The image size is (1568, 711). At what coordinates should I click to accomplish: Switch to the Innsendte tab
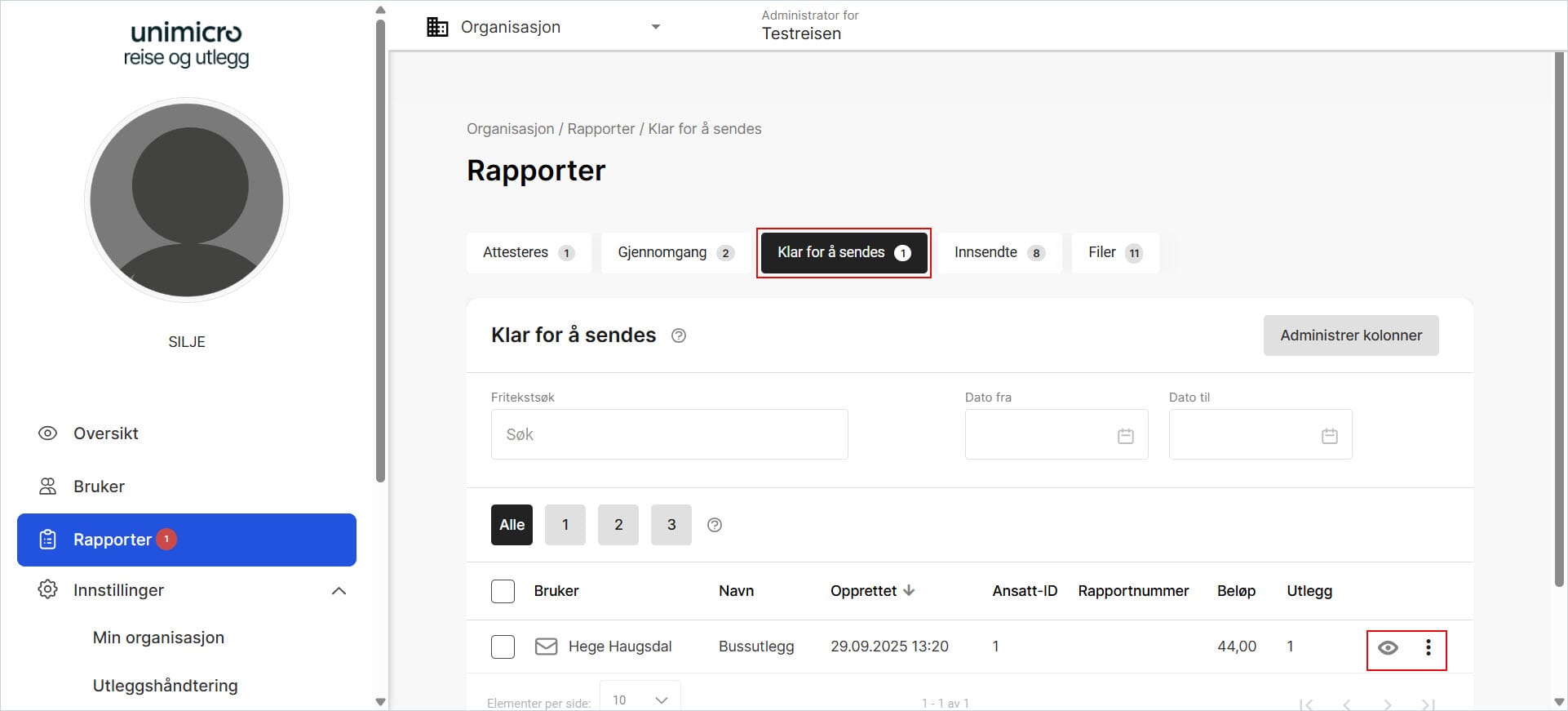click(x=999, y=252)
